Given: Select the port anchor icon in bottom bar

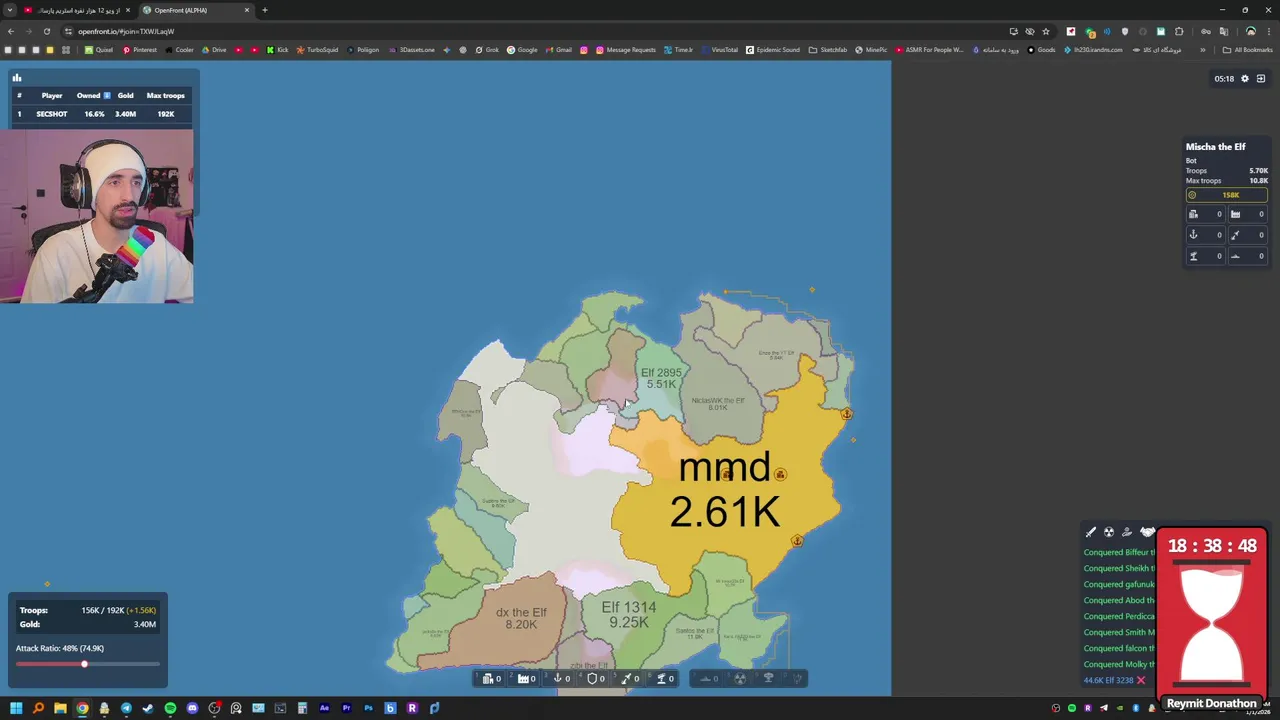Looking at the screenshot, I should tap(557, 679).
